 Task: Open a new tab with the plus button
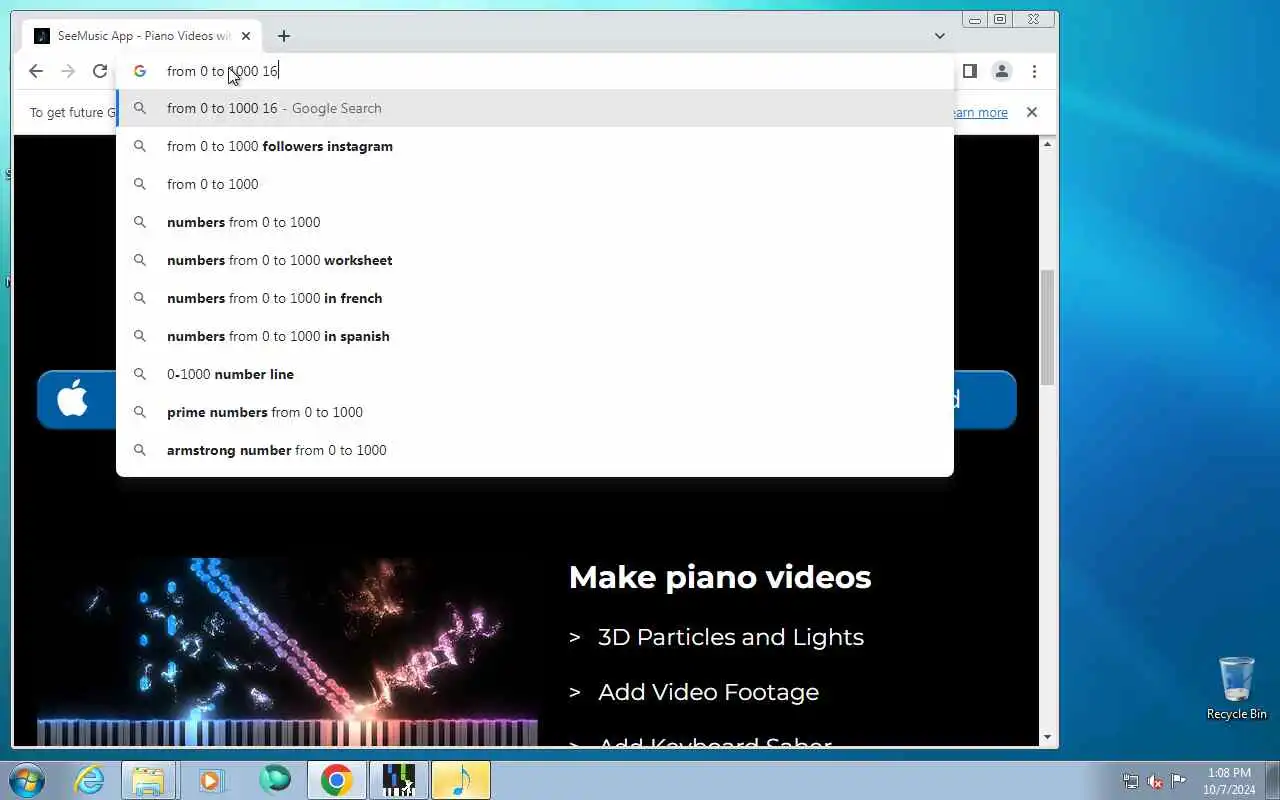[x=284, y=36]
